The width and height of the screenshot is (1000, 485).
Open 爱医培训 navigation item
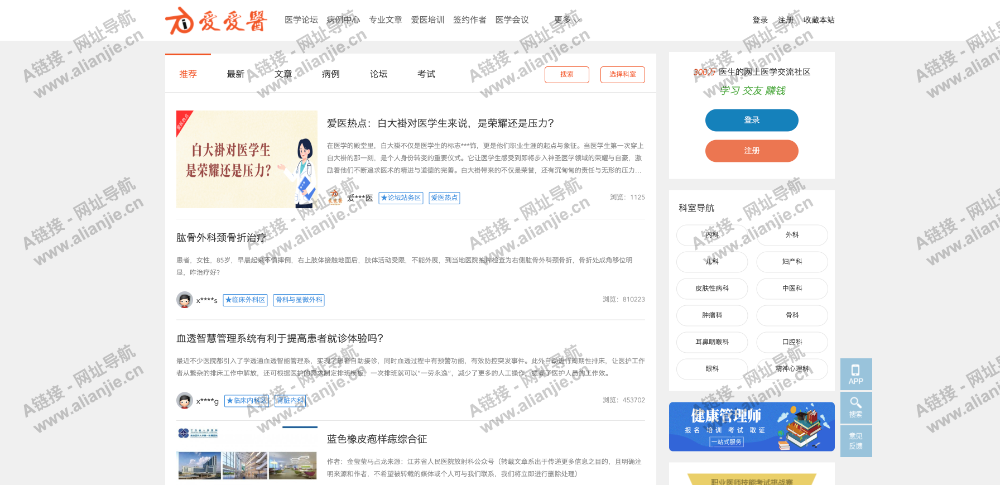pyautogui.click(x=427, y=20)
